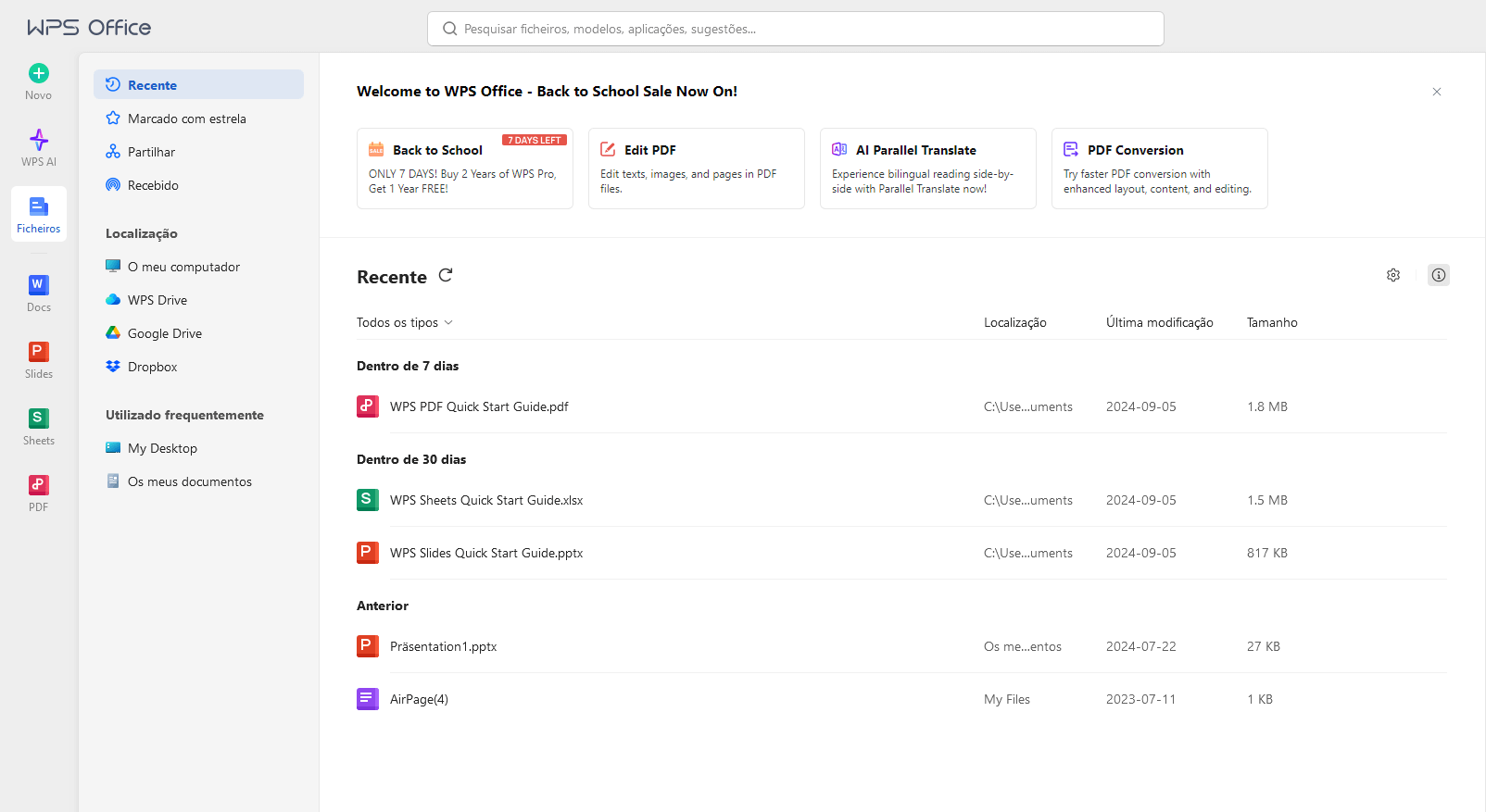Open the PDF Conversion card
The height and width of the screenshot is (812, 1486).
[x=1160, y=169]
